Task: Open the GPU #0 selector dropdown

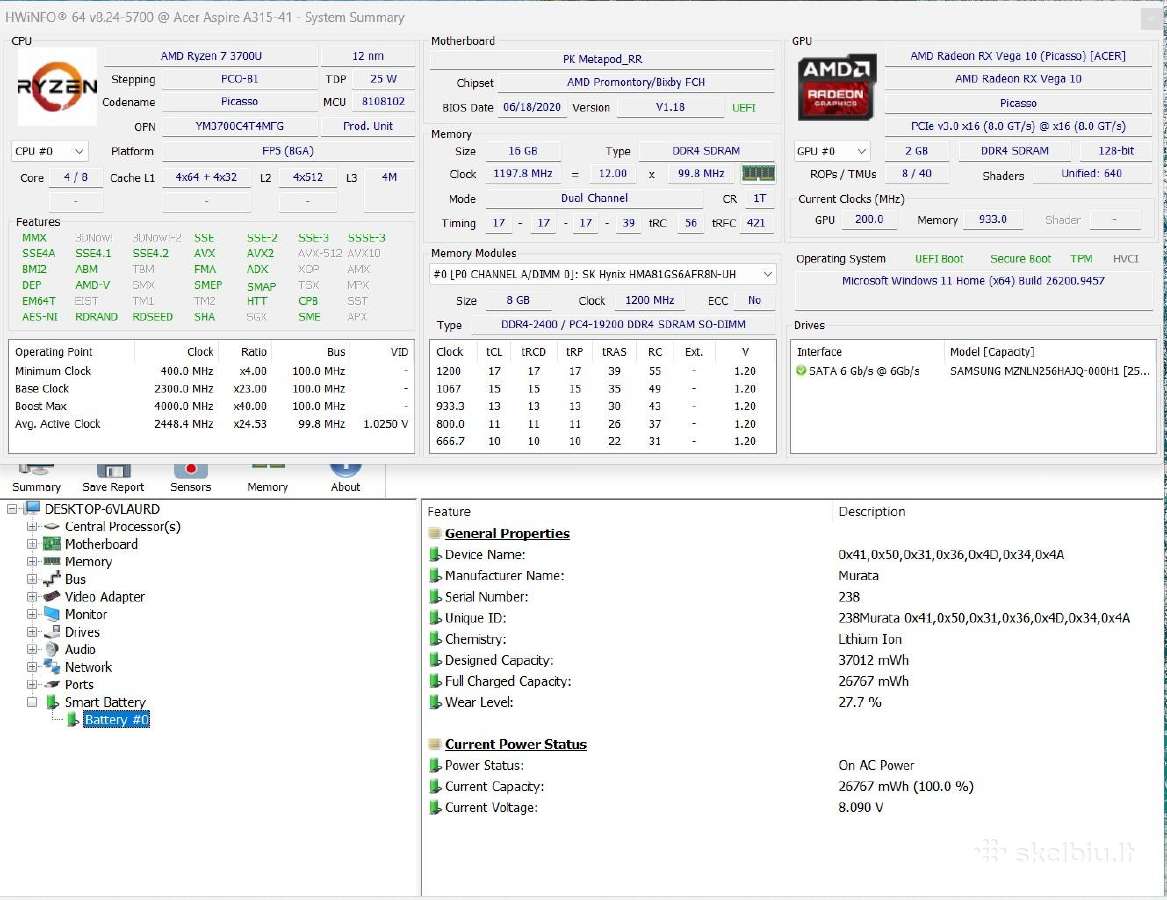Action: [831, 151]
